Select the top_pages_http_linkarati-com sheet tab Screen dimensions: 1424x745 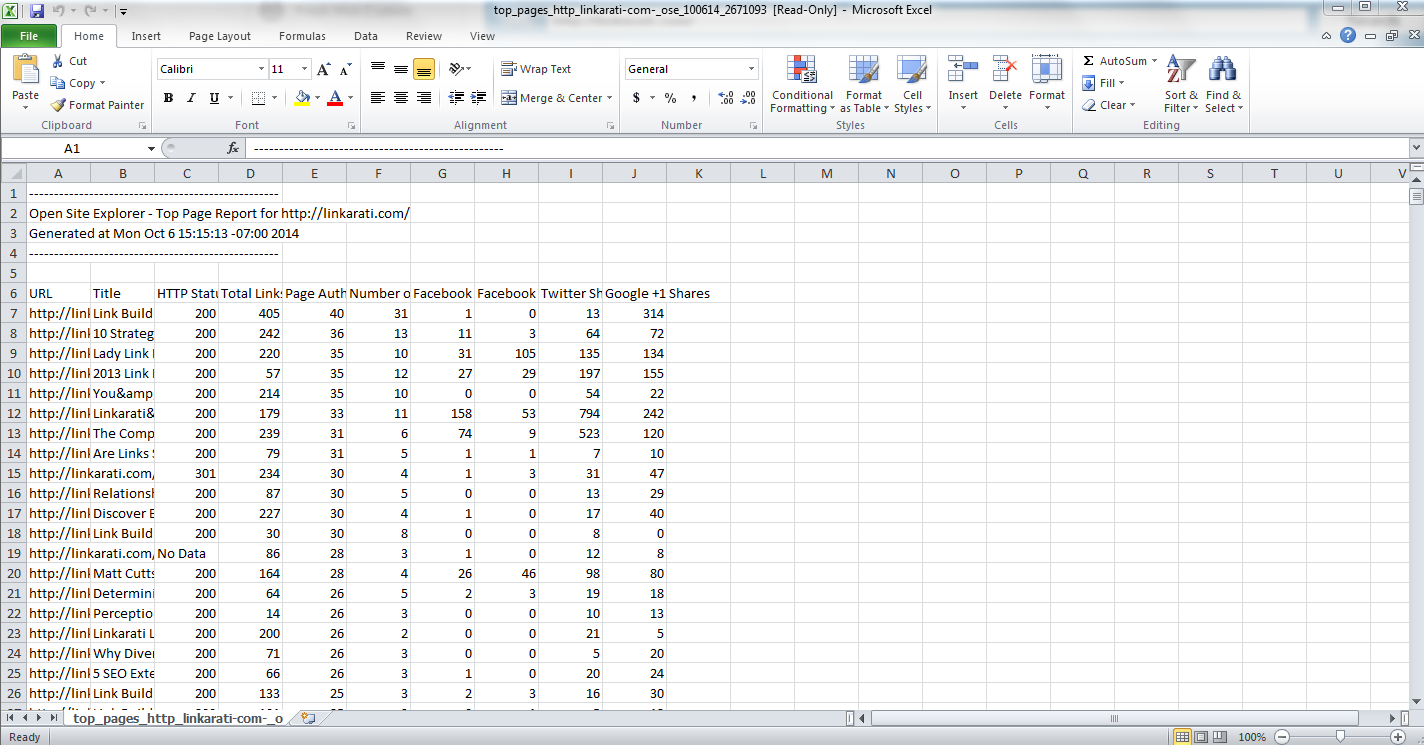(x=178, y=718)
